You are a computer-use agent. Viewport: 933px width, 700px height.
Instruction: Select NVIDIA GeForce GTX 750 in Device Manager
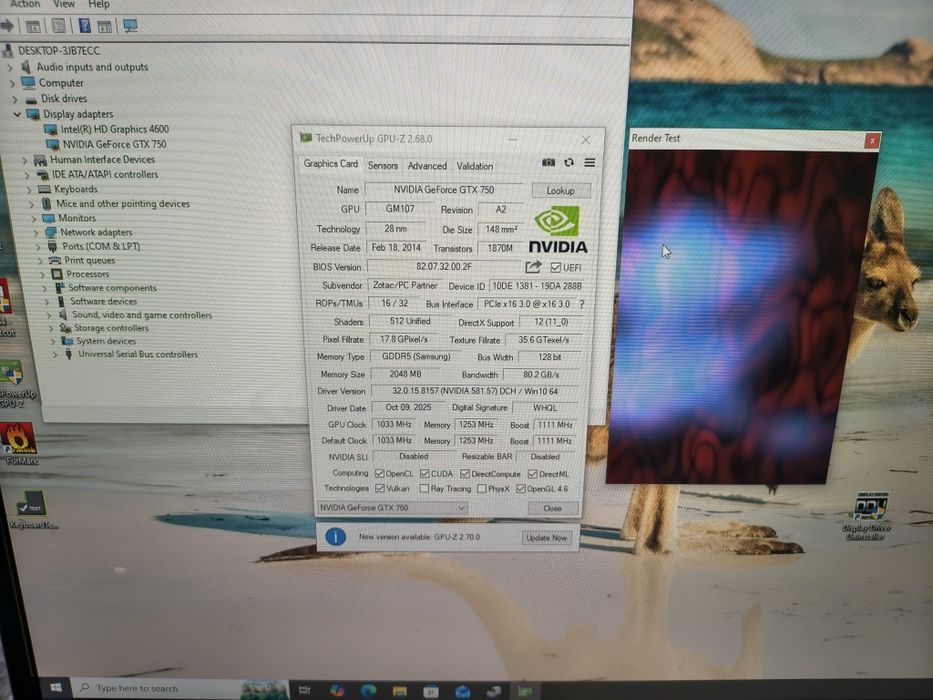[114, 144]
